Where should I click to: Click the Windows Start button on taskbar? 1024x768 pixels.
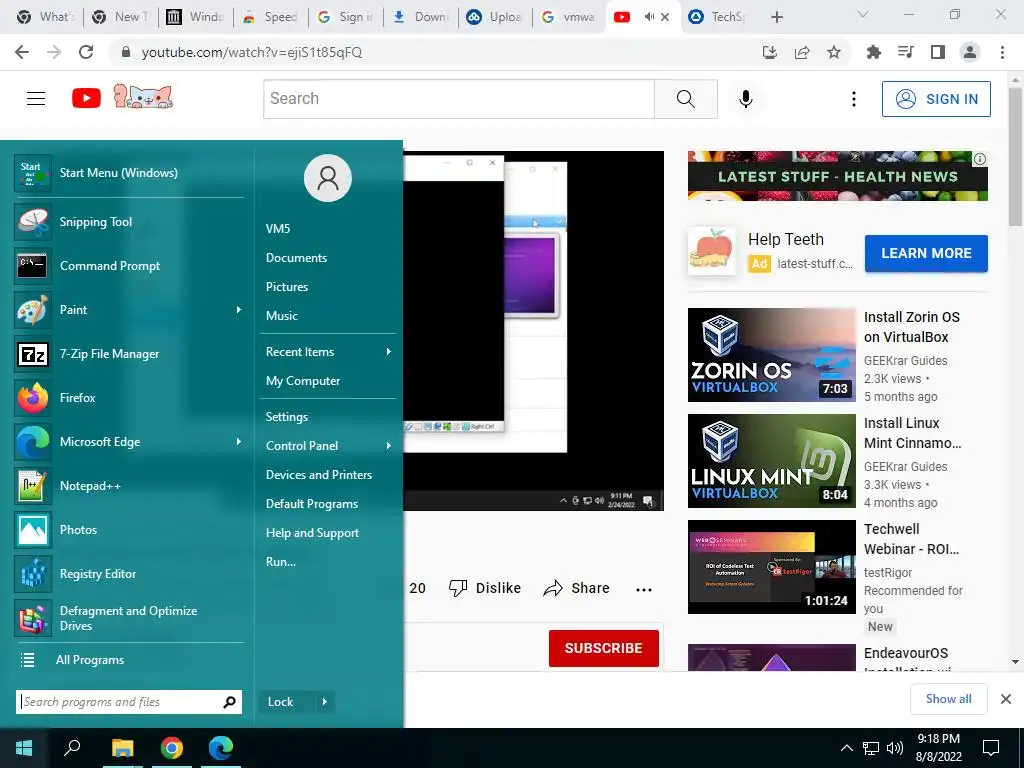[24, 748]
